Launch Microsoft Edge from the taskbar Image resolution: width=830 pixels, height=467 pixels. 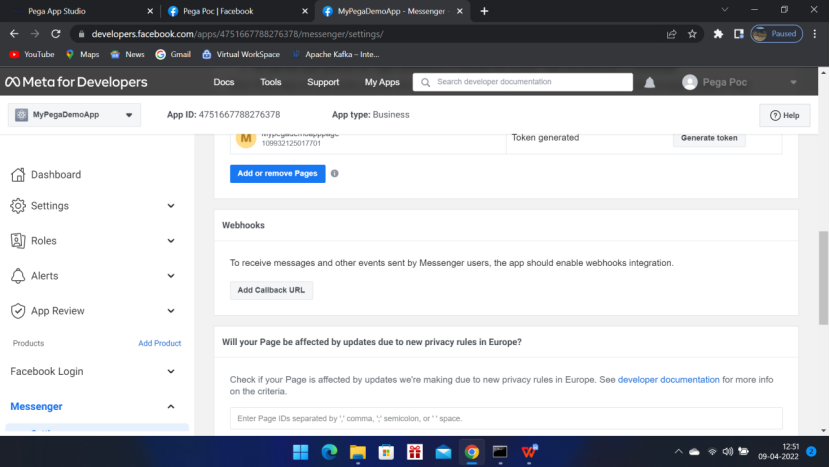tap(329, 452)
